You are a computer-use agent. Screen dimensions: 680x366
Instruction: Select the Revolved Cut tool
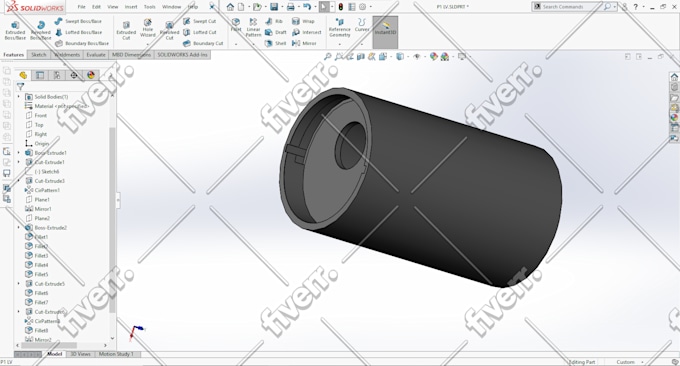pyautogui.click(x=169, y=31)
